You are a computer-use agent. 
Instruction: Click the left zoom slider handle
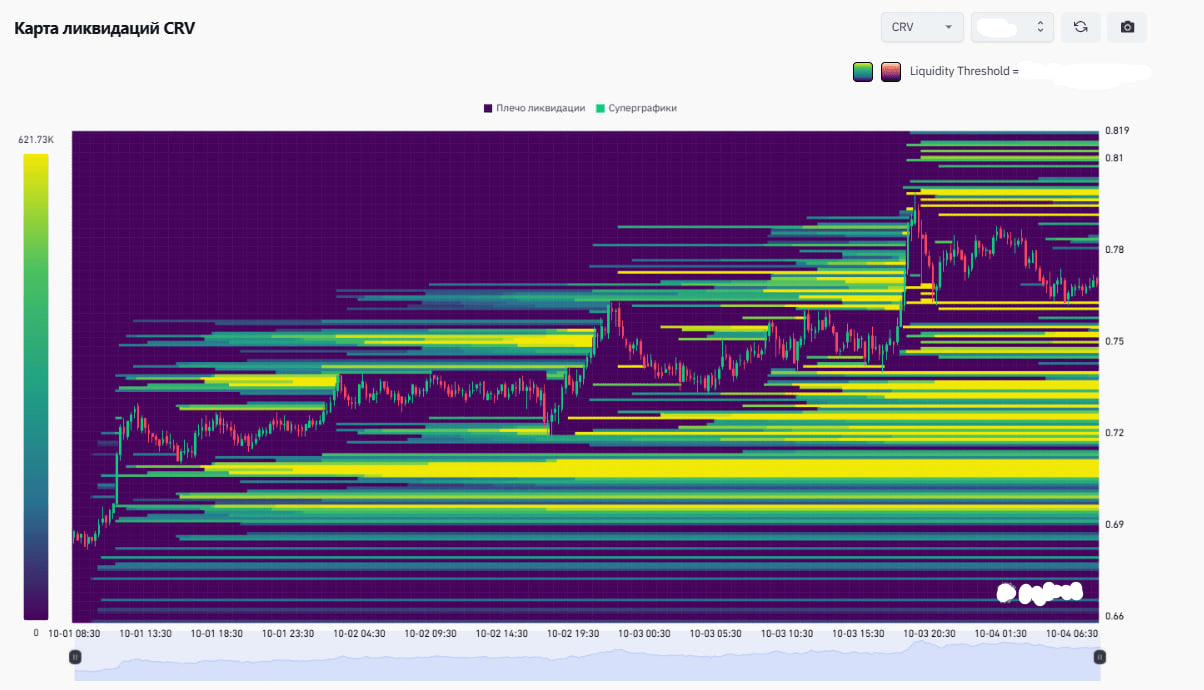point(75,657)
